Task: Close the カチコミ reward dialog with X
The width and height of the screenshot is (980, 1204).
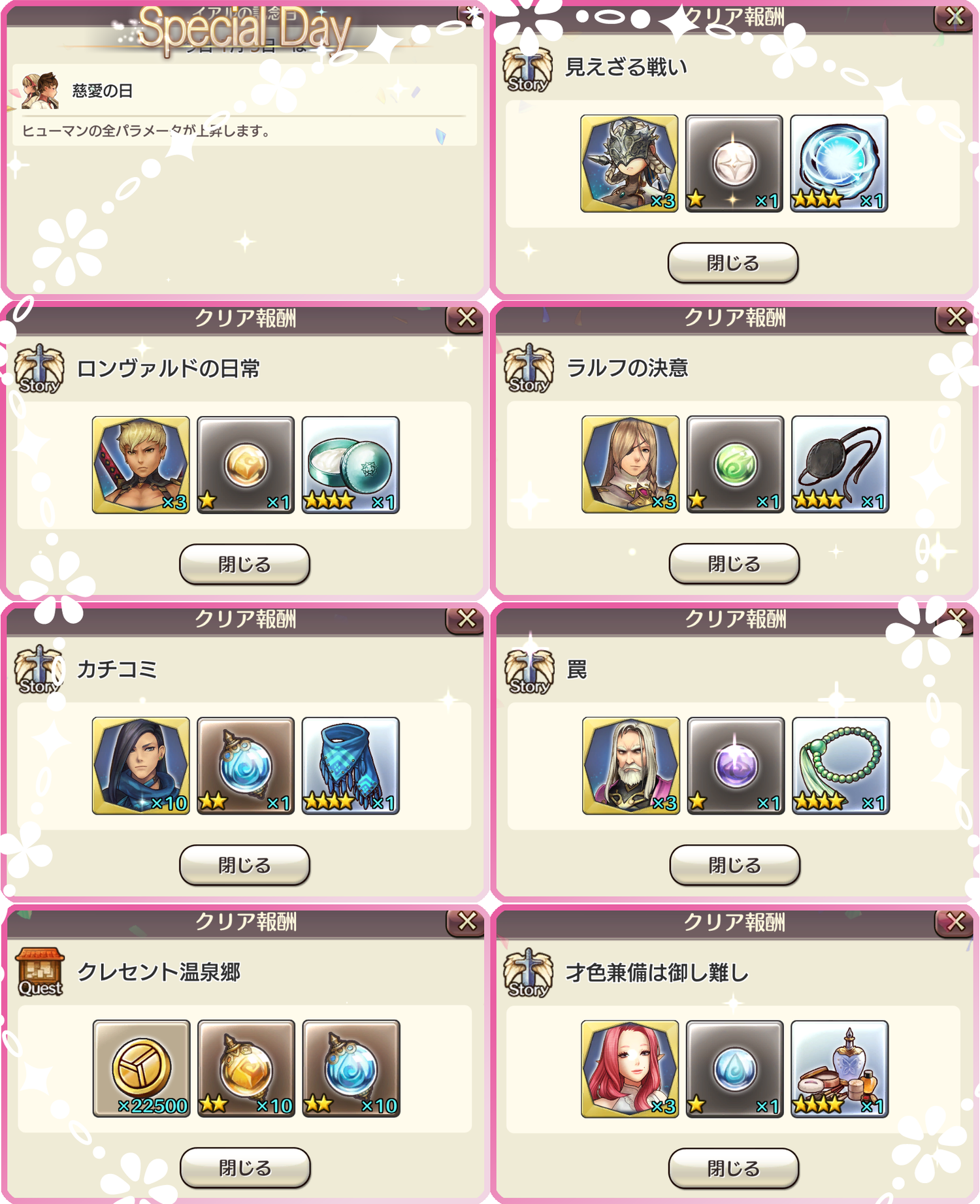Action: pyautogui.click(x=466, y=619)
